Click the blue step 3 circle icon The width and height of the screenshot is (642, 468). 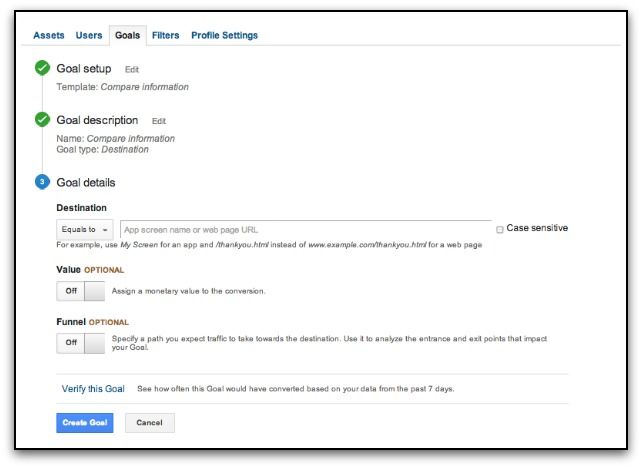pyautogui.click(x=42, y=182)
